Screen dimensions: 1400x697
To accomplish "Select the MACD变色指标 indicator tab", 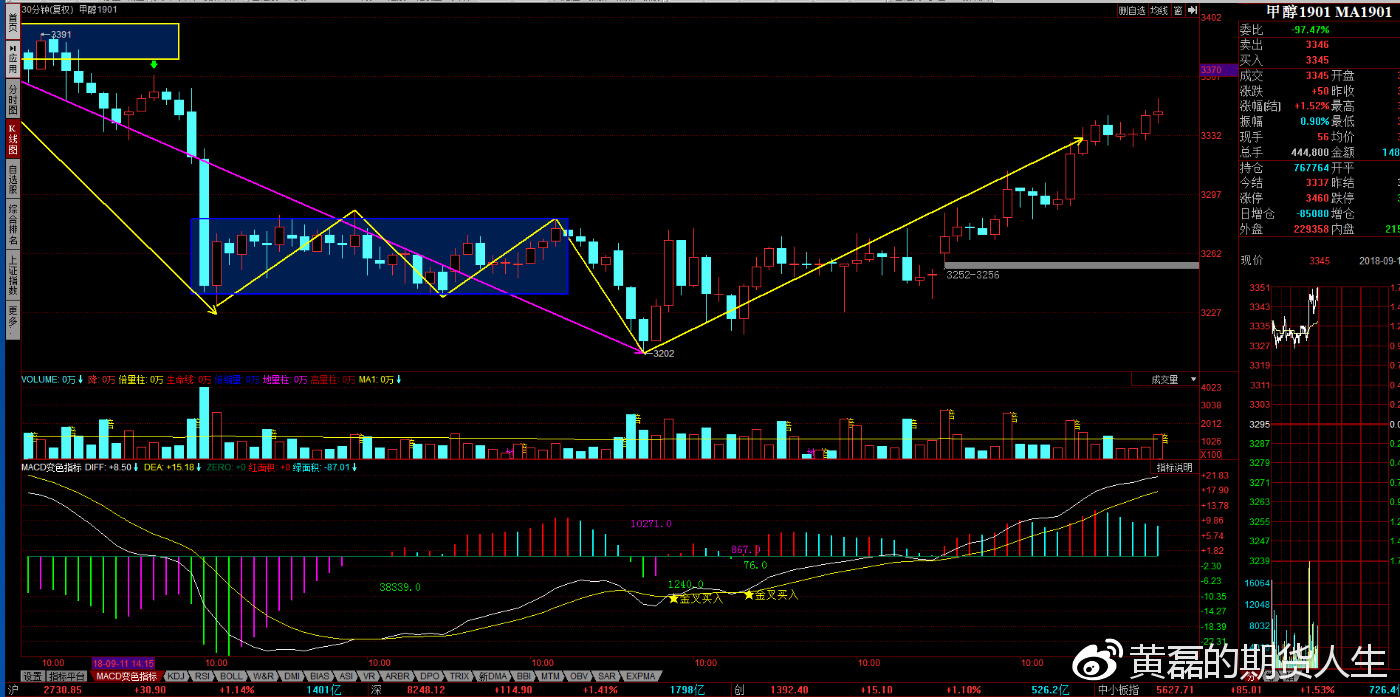I will click(128, 677).
